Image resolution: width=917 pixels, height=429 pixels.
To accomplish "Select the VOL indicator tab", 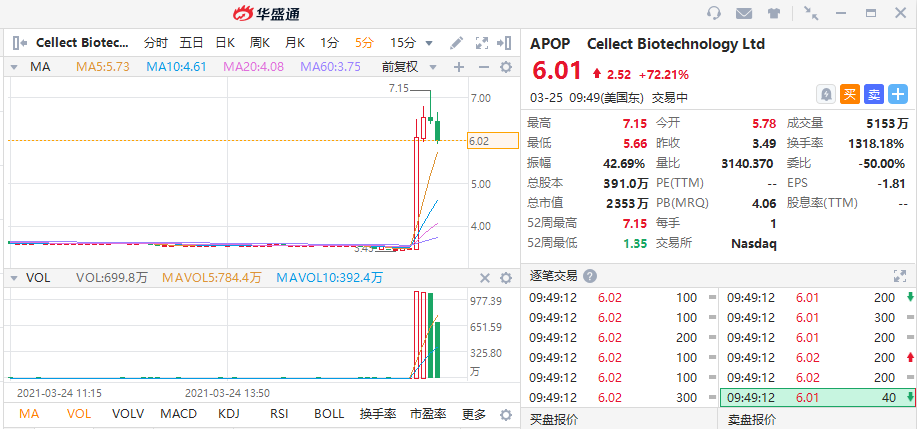I will click(79, 414).
